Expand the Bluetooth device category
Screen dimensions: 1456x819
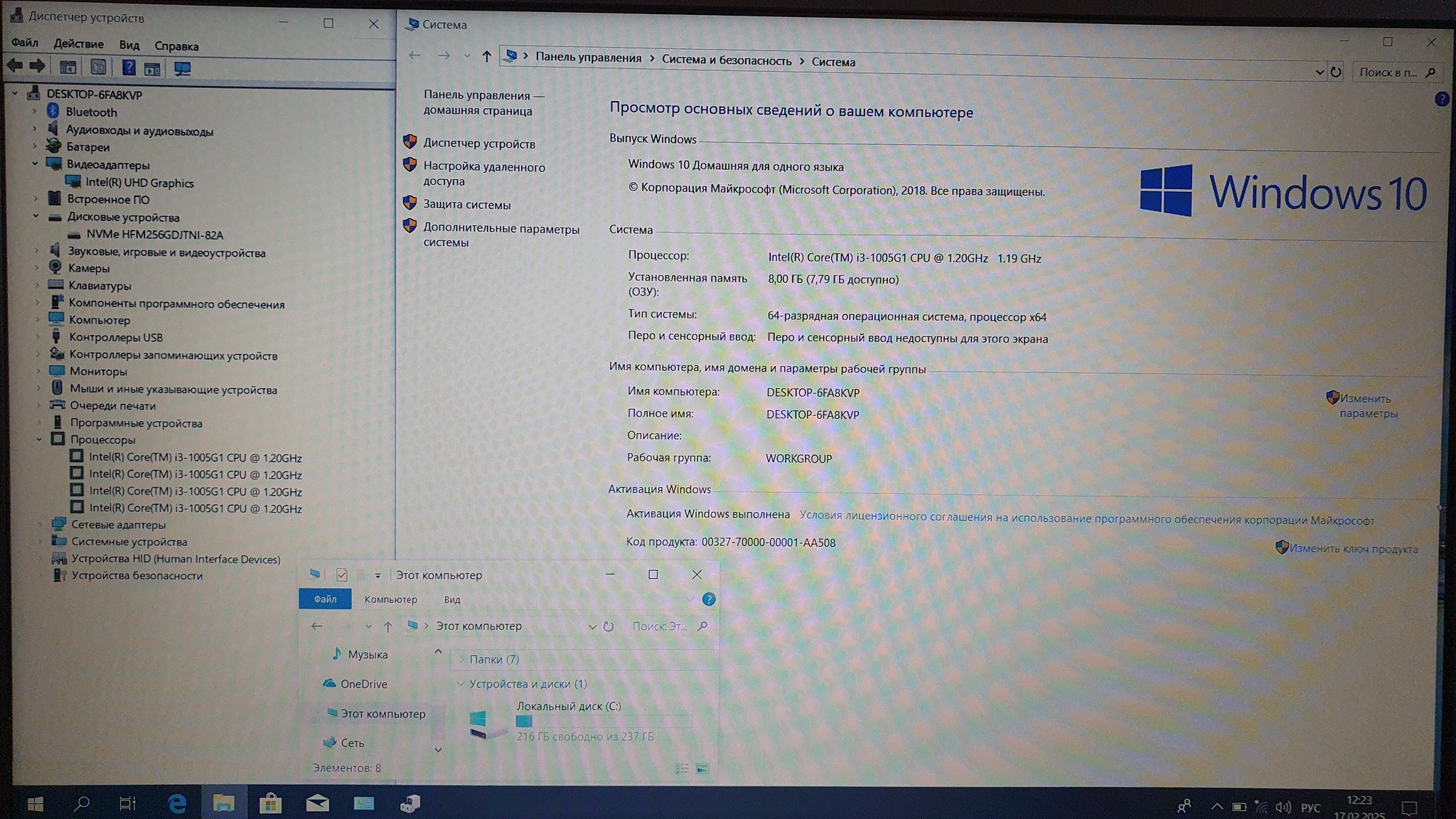pyautogui.click(x=34, y=112)
